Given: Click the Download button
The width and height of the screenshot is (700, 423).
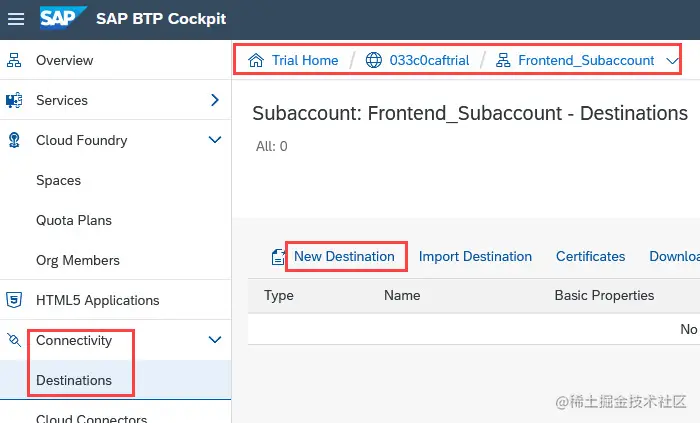Looking at the screenshot, I should point(674,257).
